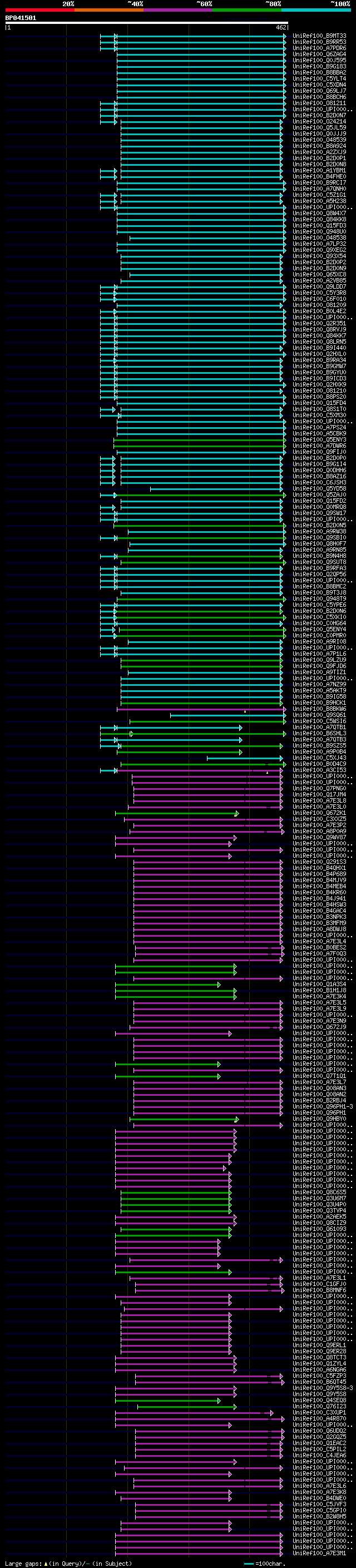The image size is (356, 1568).
Task: Select hit UniRef100_B6SHL3
Action: (319, 734)
